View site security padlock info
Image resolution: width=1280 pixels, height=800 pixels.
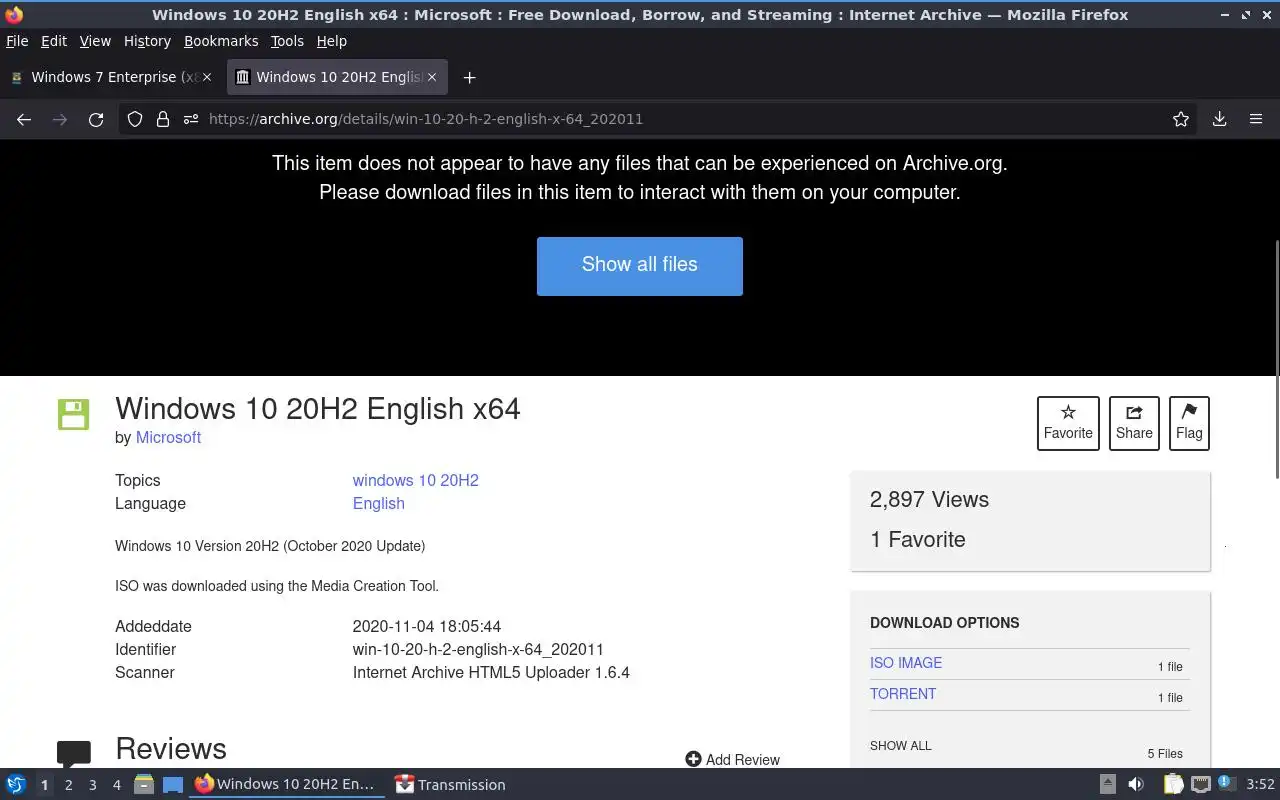pyautogui.click(x=163, y=119)
